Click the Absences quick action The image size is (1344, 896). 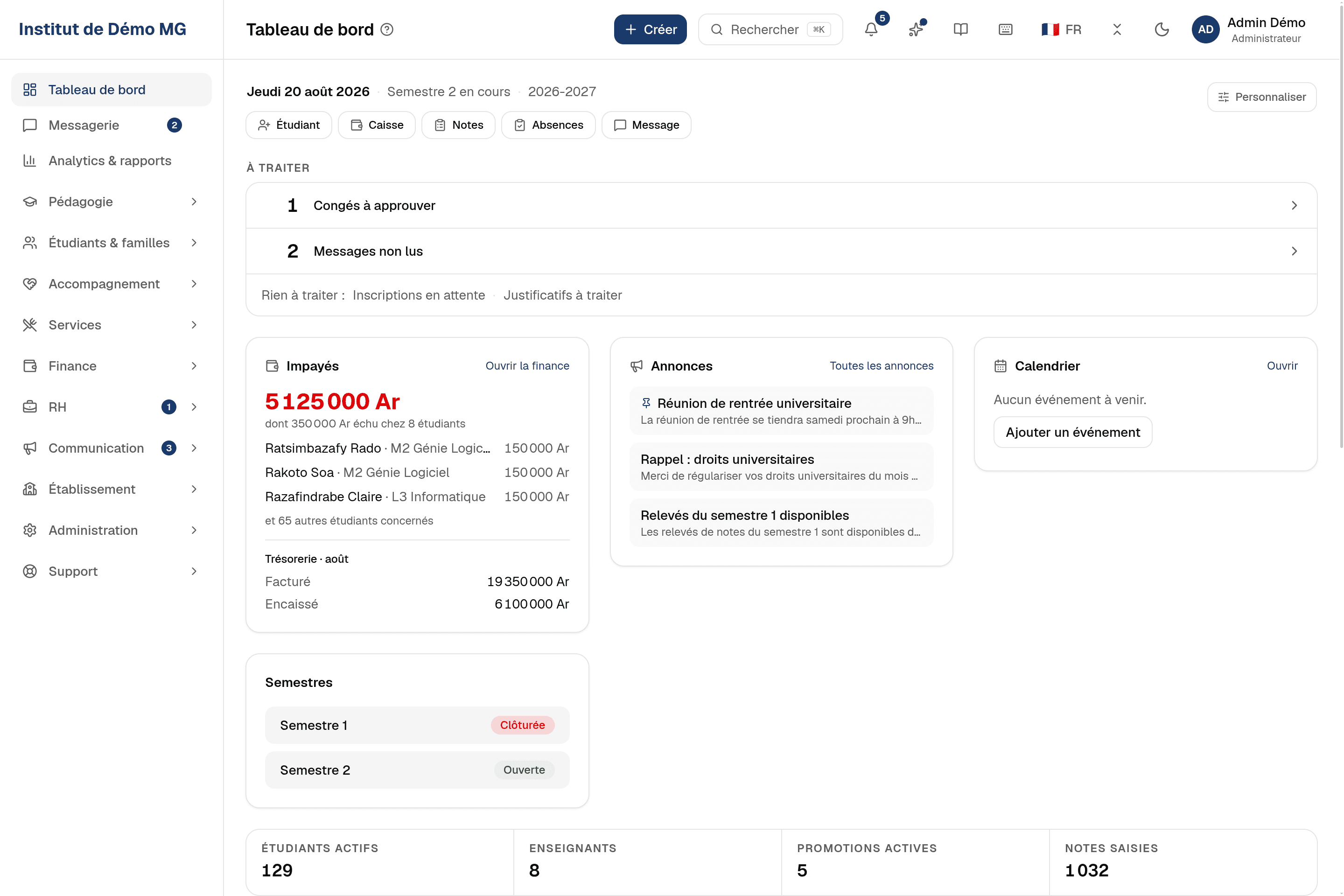[x=549, y=125]
